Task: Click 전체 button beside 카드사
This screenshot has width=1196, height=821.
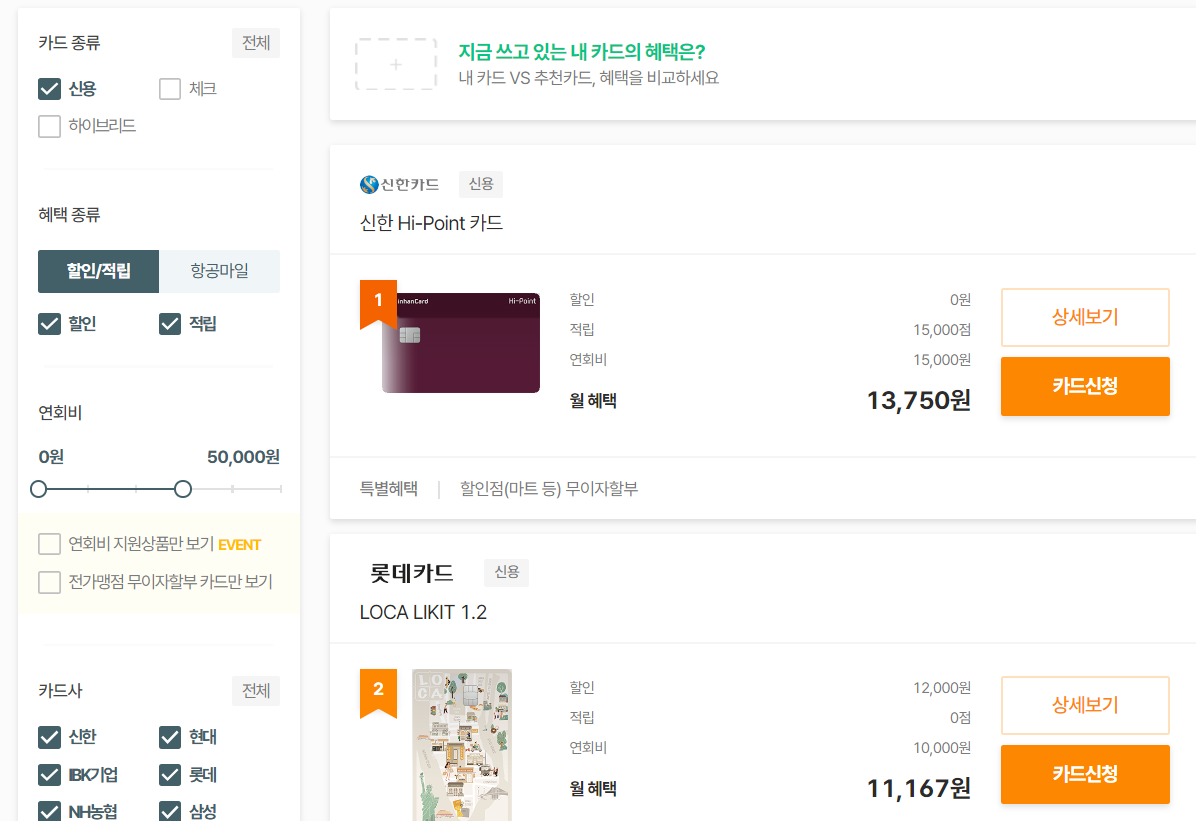Action: point(256,691)
